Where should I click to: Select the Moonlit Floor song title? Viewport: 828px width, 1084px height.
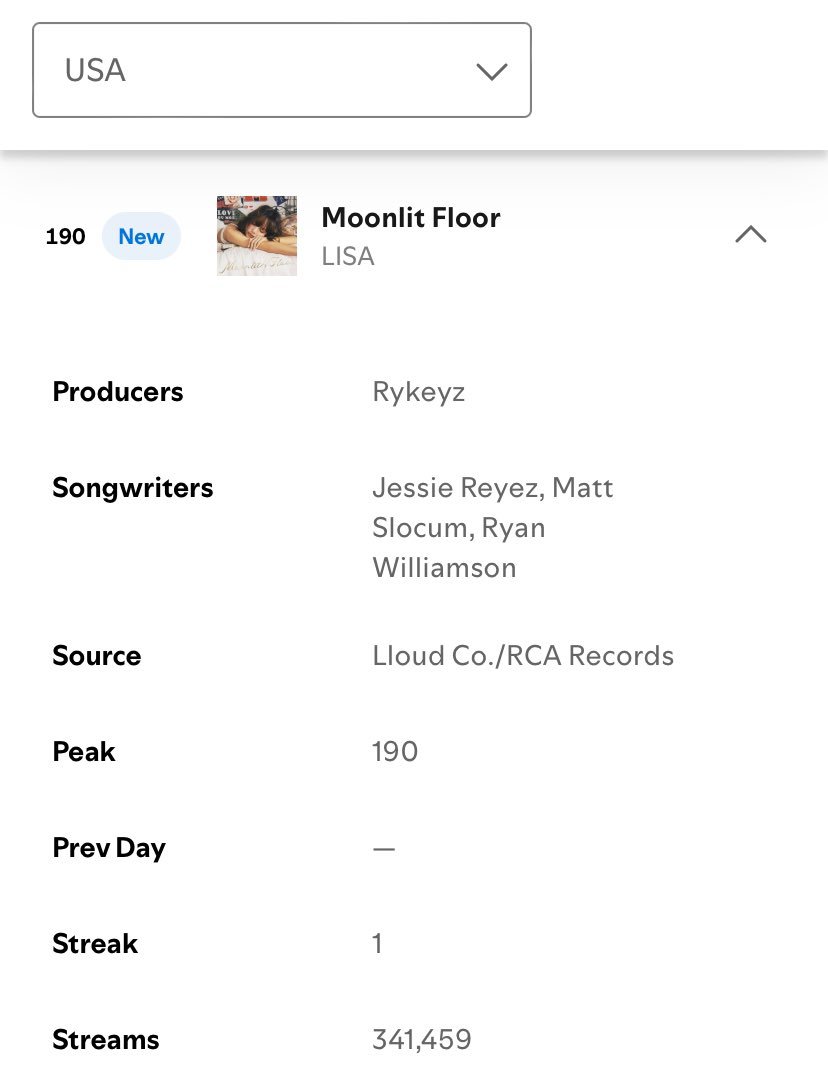tap(411, 218)
